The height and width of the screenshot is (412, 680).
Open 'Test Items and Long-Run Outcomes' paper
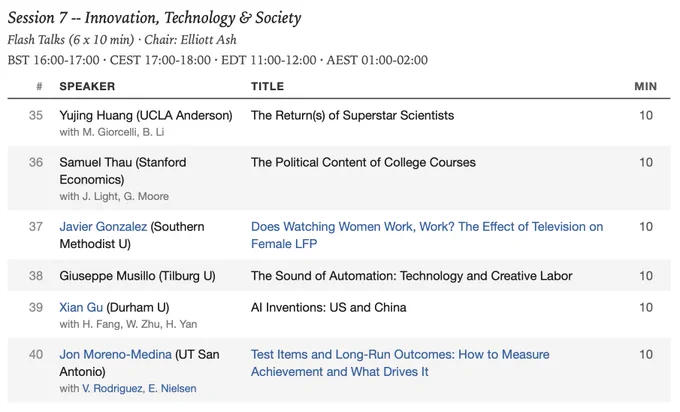click(x=400, y=363)
